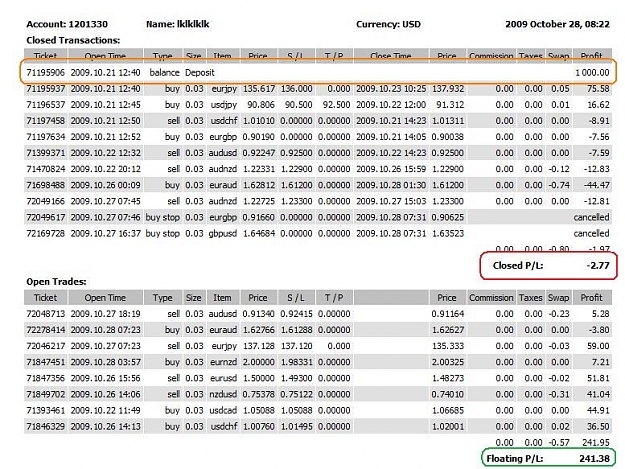The height and width of the screenshot is (469, 625).
Task: Click the usdcad item
Action: coord(223,410)
